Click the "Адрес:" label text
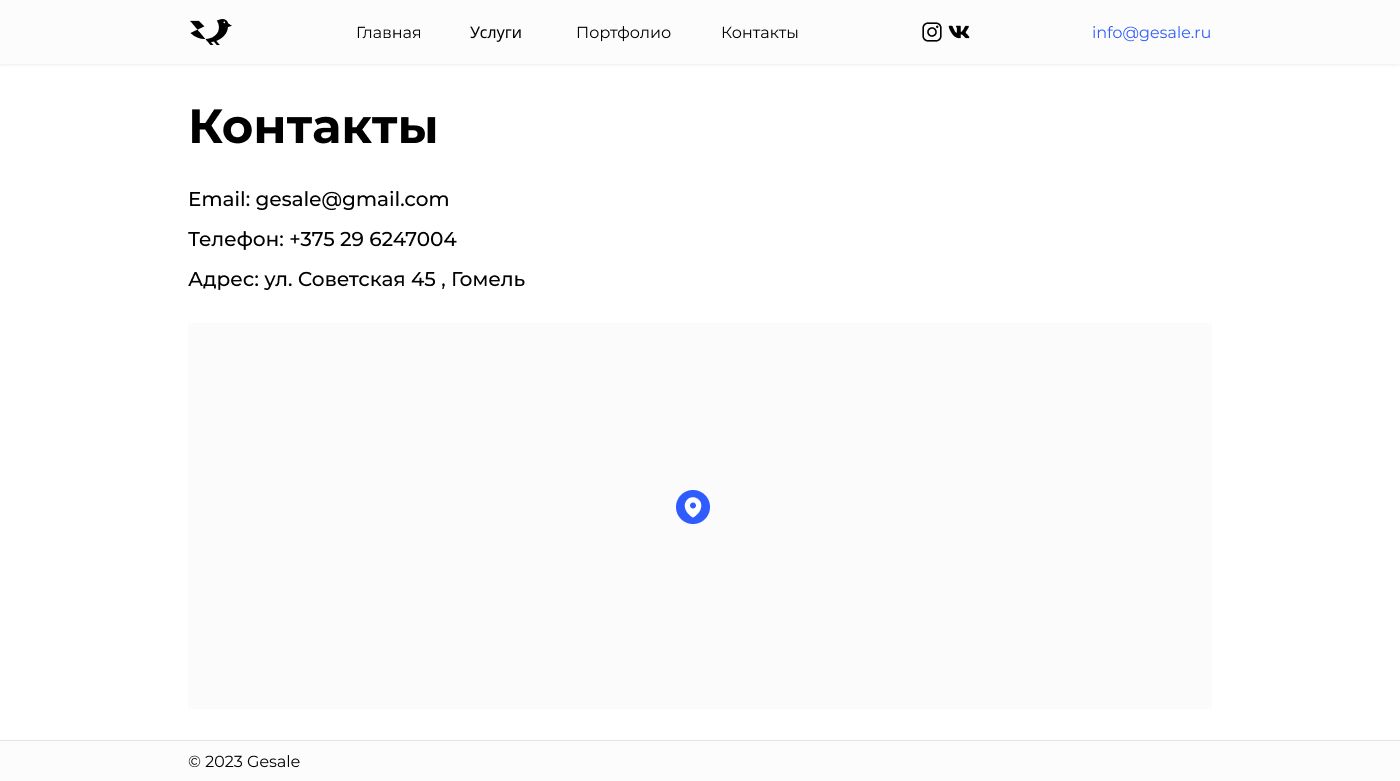Image resolution: width=1400 pixels, height=781 pixels. point(223,279)
